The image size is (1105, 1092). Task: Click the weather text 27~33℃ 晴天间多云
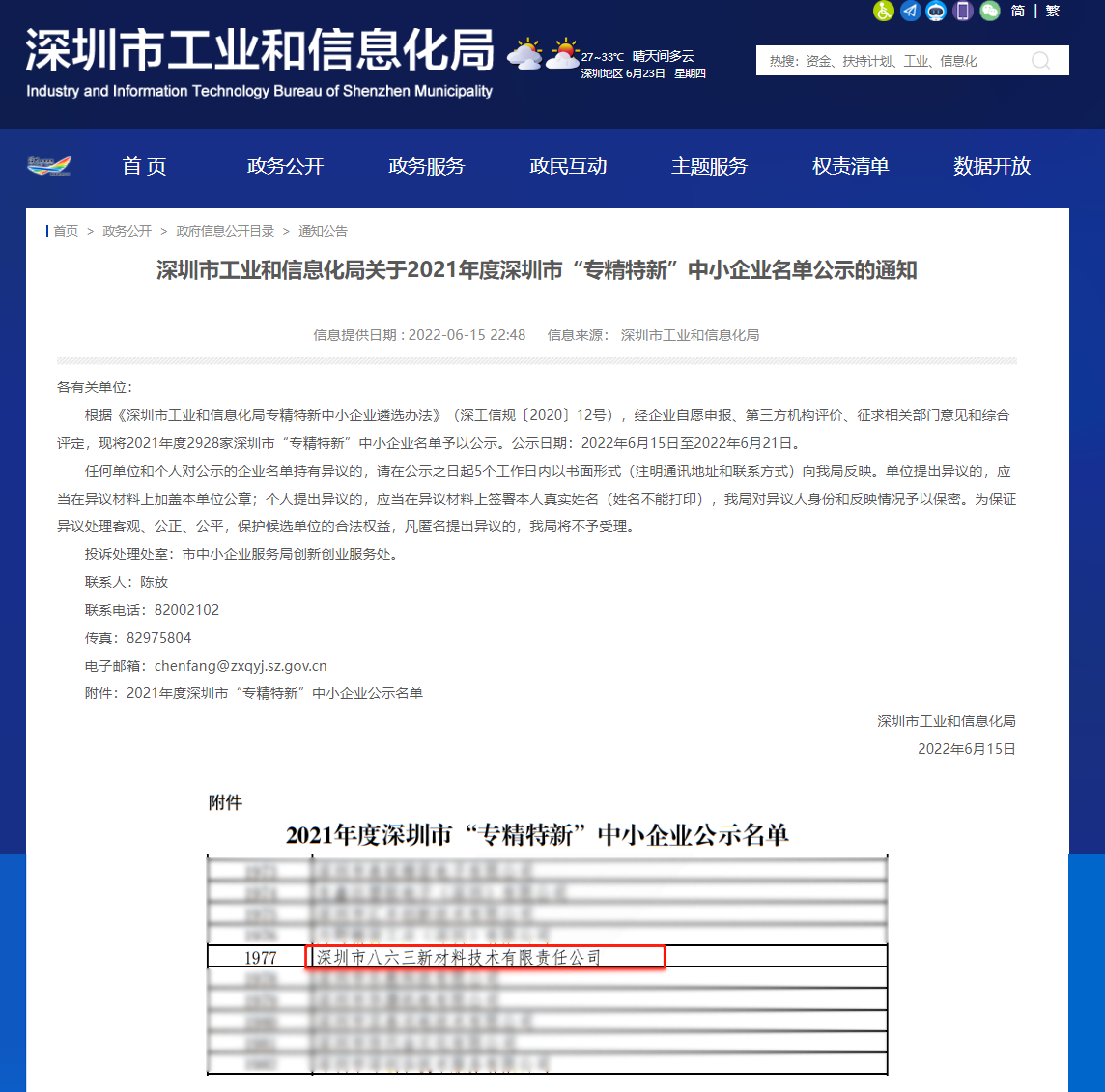[637, 56]
